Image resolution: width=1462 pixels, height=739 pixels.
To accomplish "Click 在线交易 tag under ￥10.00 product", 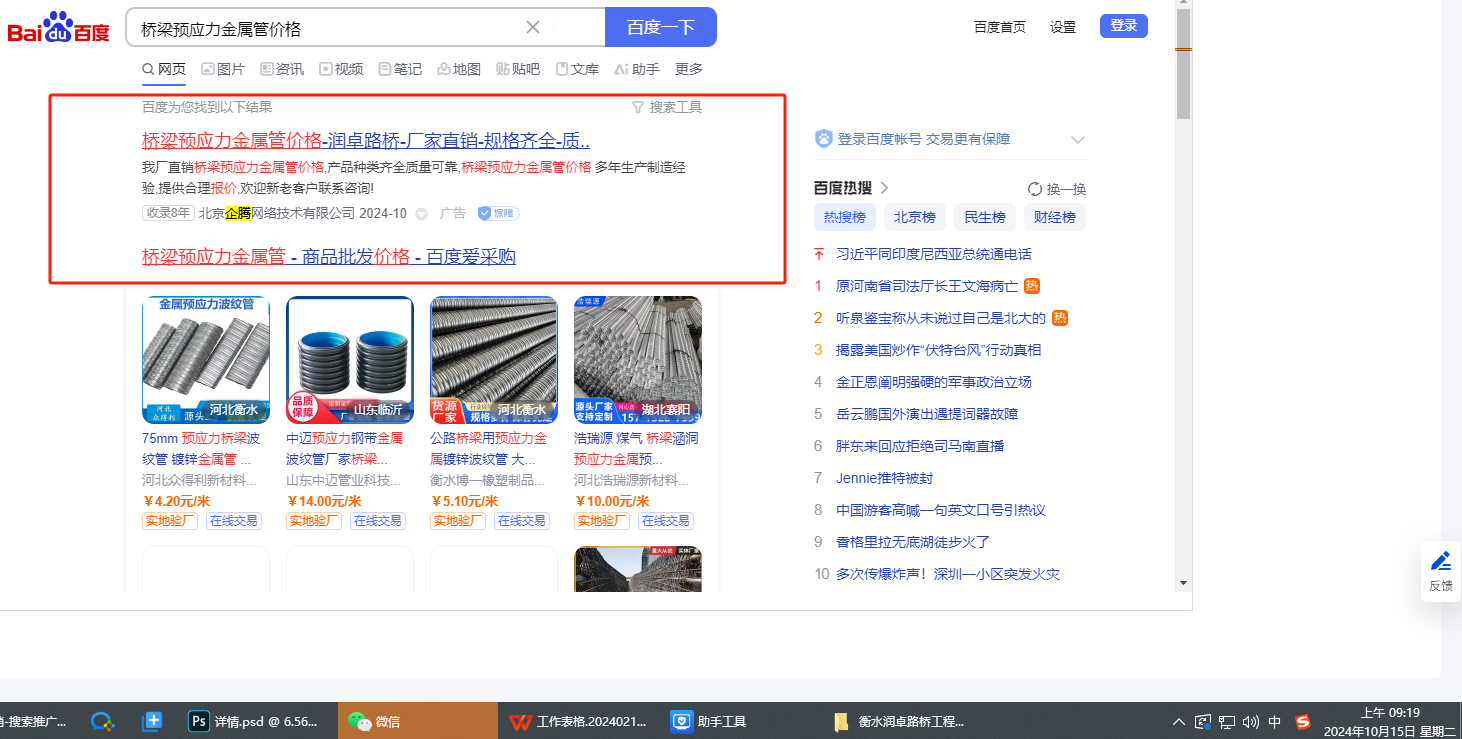I will [x=666, y=521].
